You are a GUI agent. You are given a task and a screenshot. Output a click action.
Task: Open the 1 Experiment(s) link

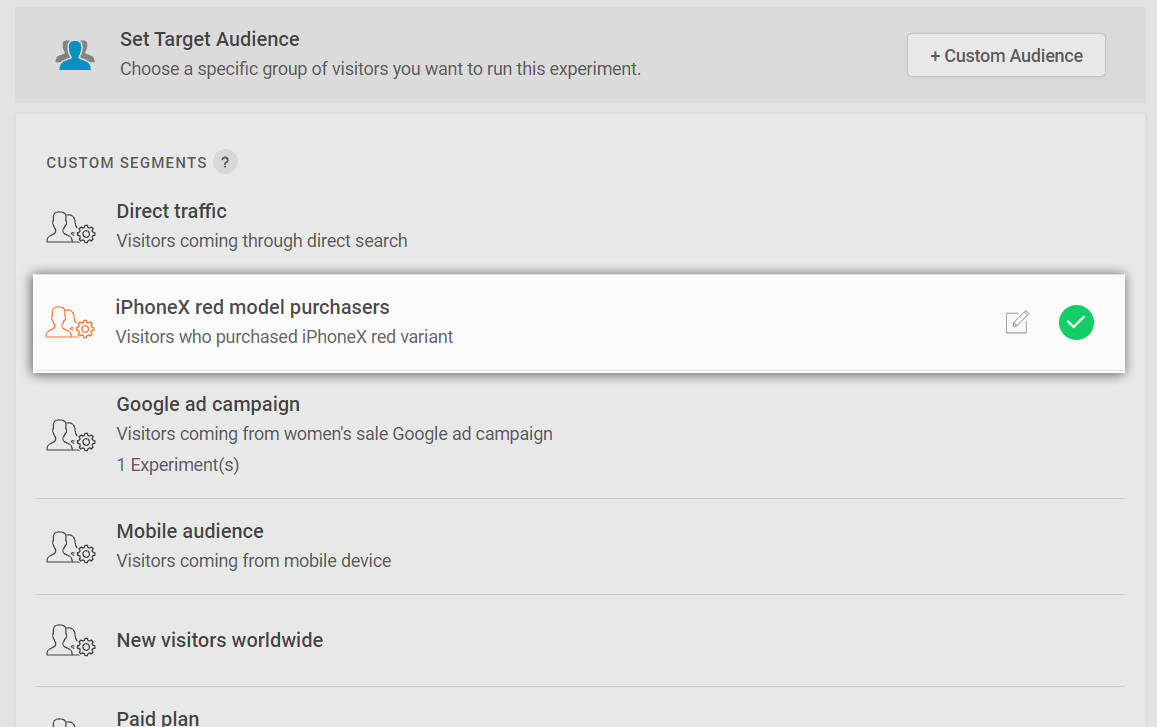[178, 465]
